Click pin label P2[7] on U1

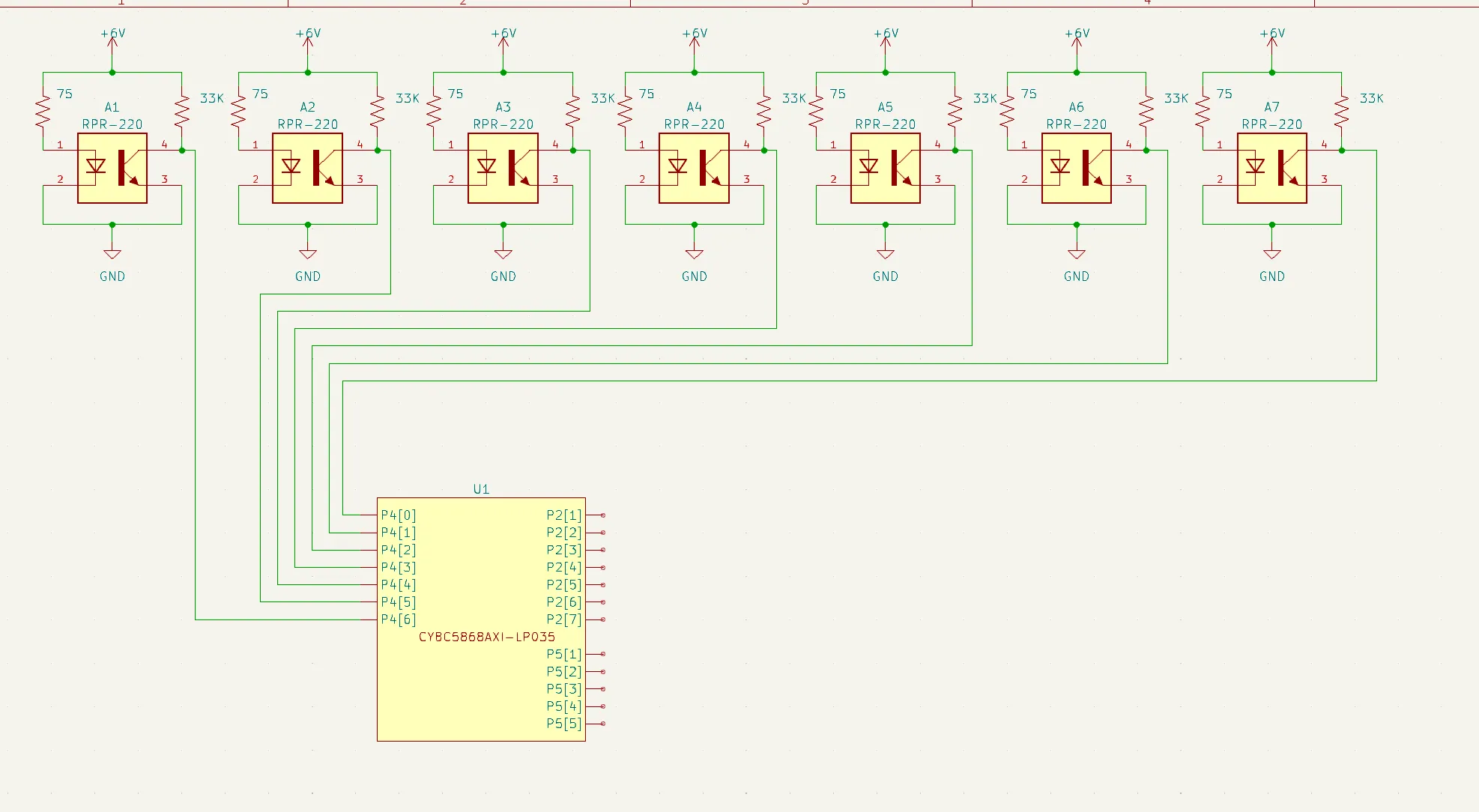[564, 619]
